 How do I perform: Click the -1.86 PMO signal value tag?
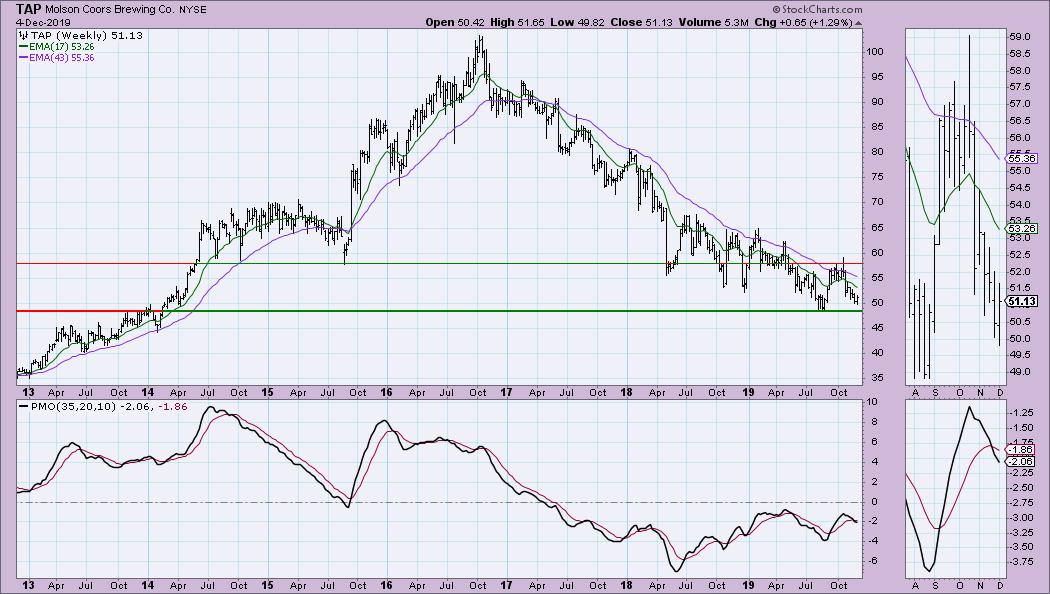1021,449
